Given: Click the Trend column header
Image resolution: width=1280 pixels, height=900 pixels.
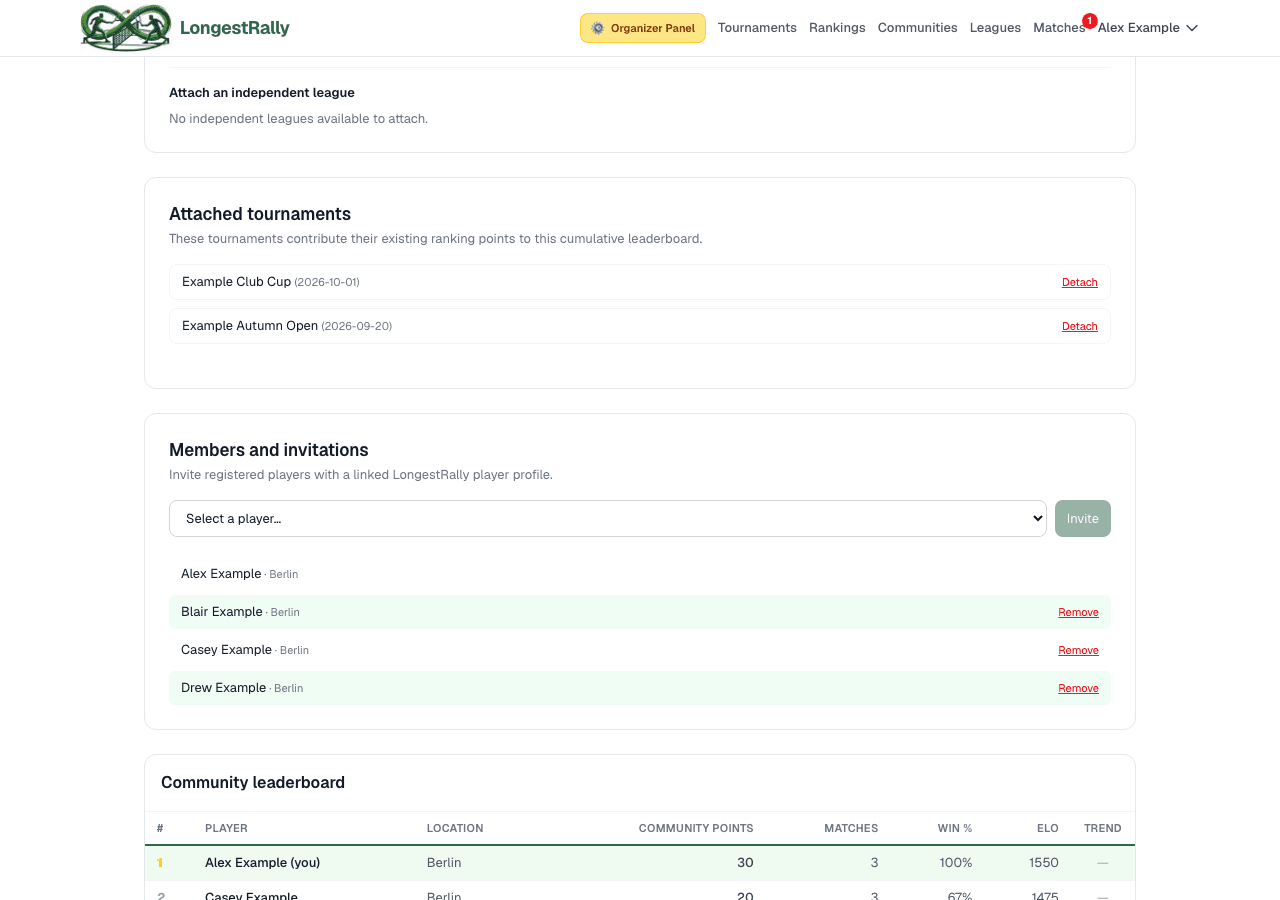Looking at the screenshot, I should (1103, 828).
